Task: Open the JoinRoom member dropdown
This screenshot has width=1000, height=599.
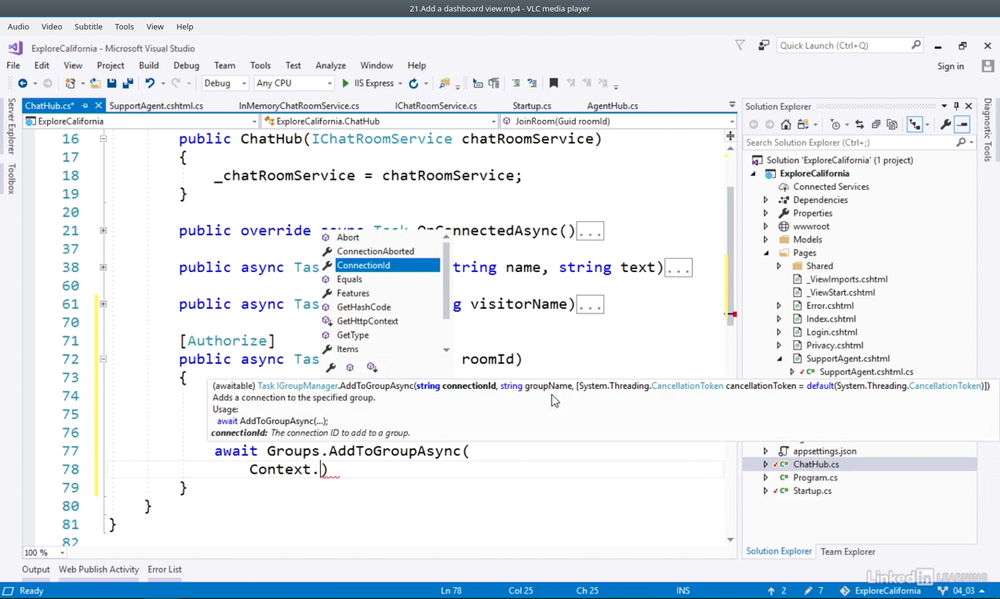Action: (617, 121)
